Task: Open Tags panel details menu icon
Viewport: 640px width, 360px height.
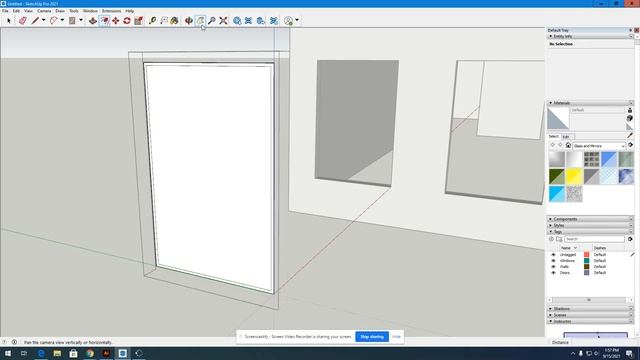Action: pyautogui.click(x=630, y=239)
